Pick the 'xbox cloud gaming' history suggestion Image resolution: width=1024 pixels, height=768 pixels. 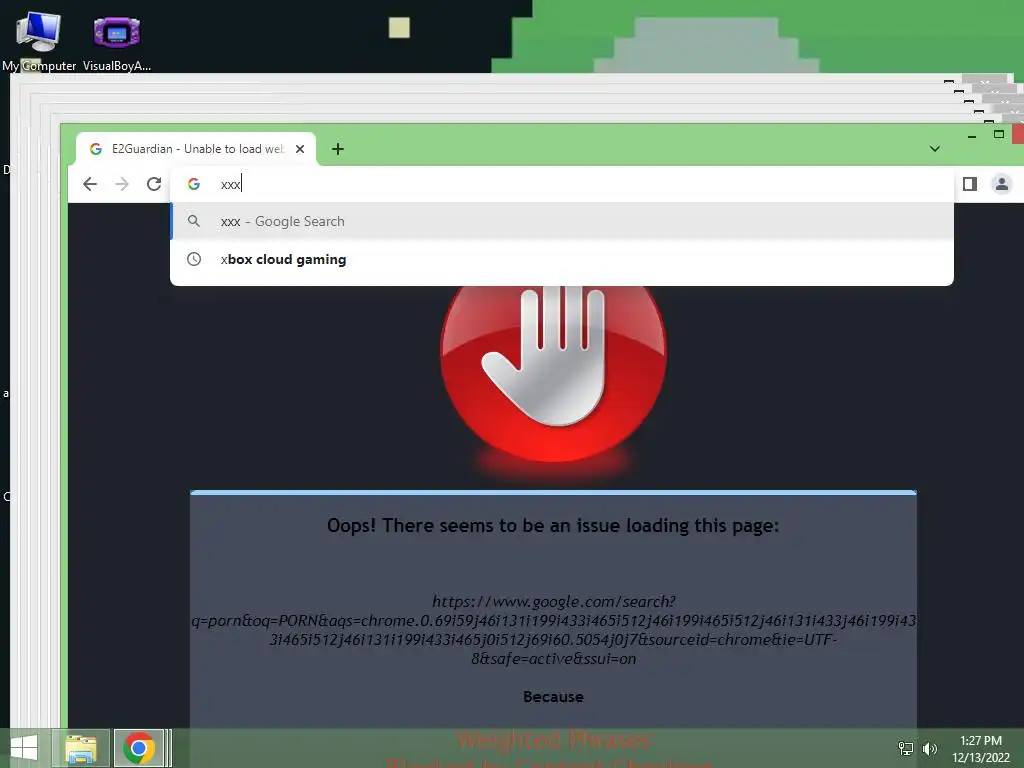click(x=562, y=259)
